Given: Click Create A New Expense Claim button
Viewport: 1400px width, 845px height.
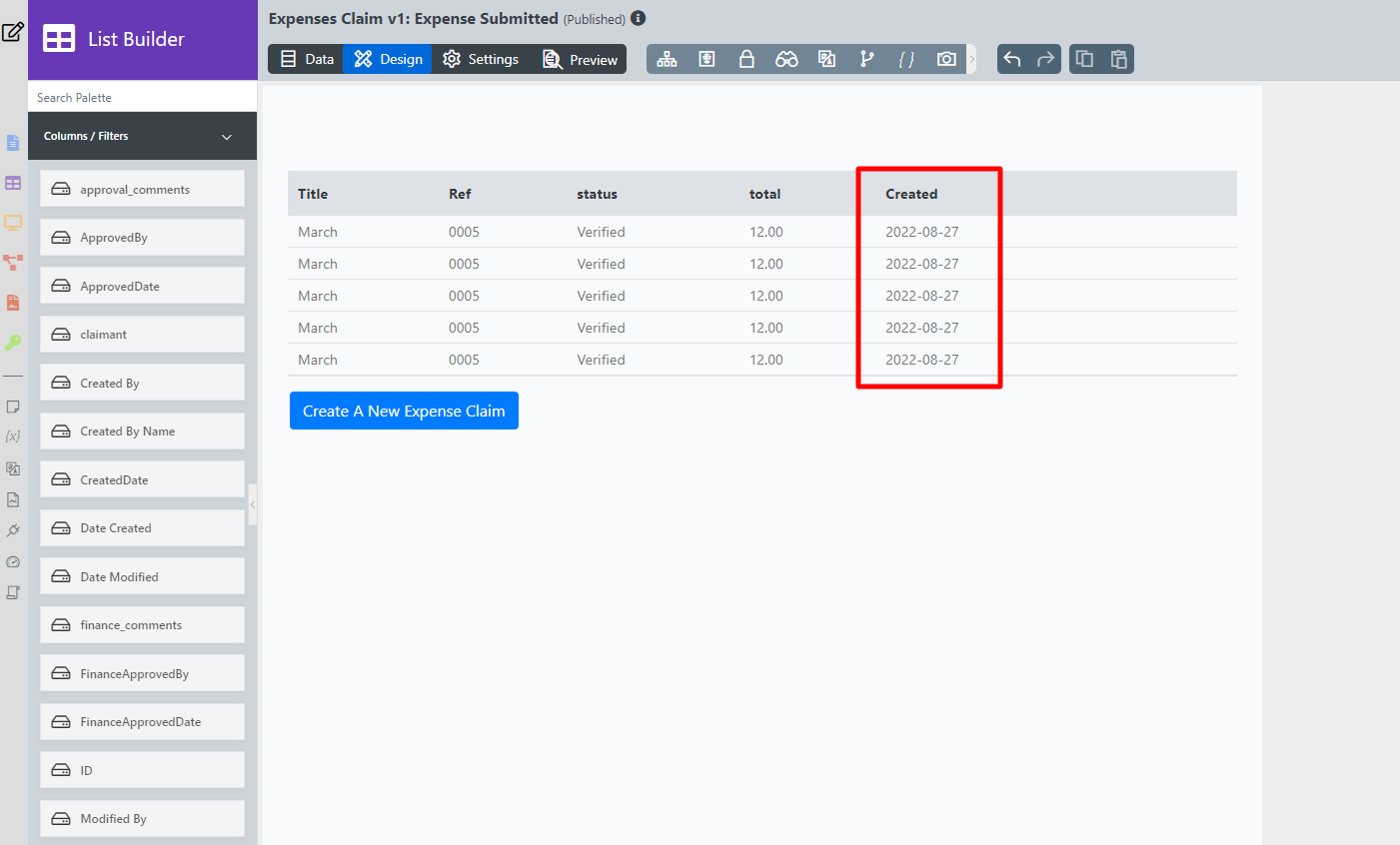Looking at the screenshot, I should 404,411.
